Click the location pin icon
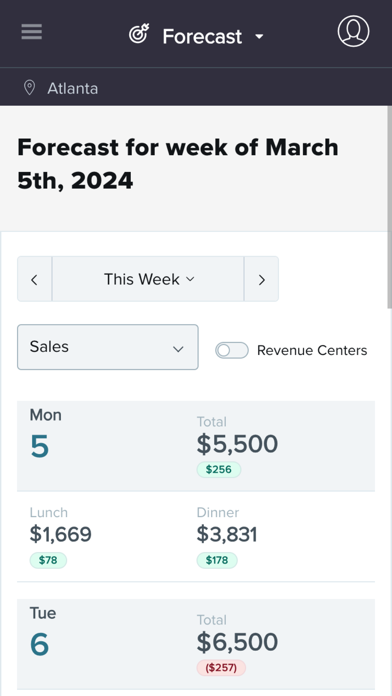392x696 pixels. (29, 88)
